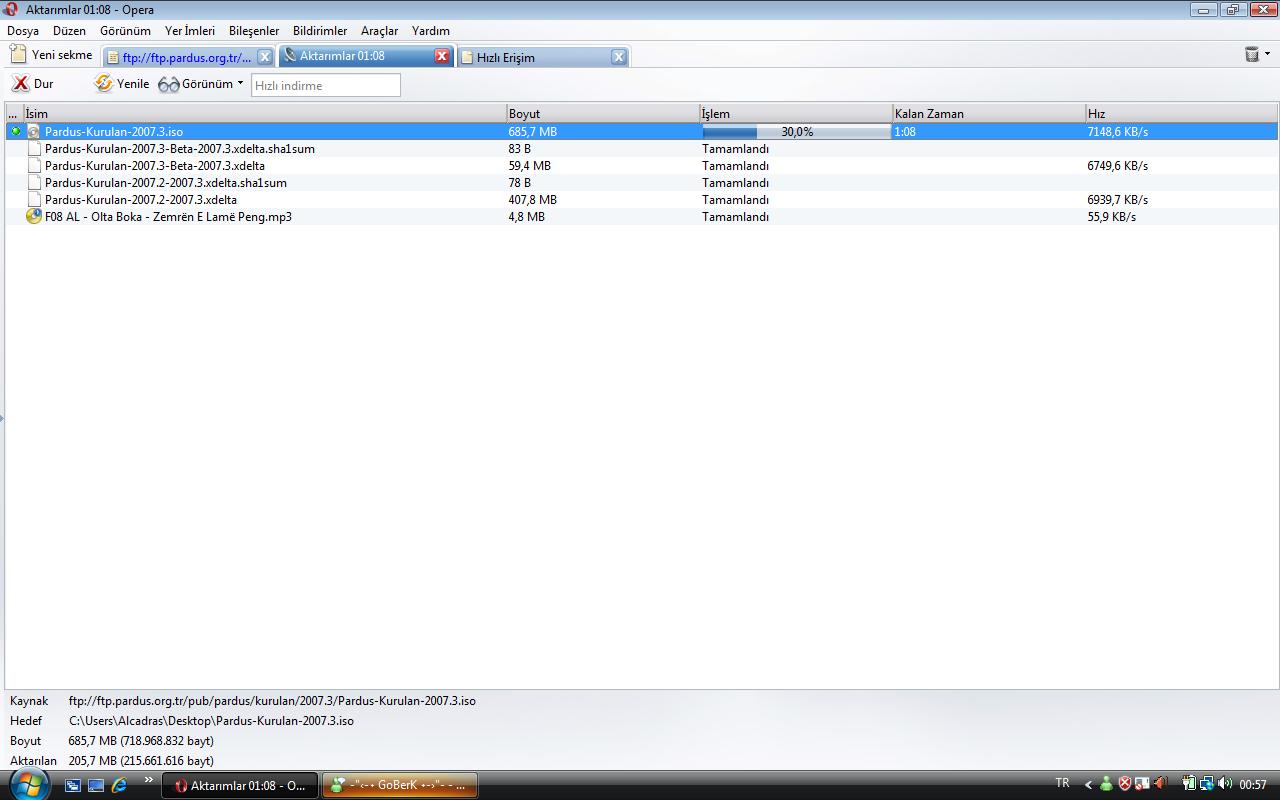Close the Aktarımlar 01:08 tab
Image resolution: width=1280 pixels, height=800 pixels.
442,56
